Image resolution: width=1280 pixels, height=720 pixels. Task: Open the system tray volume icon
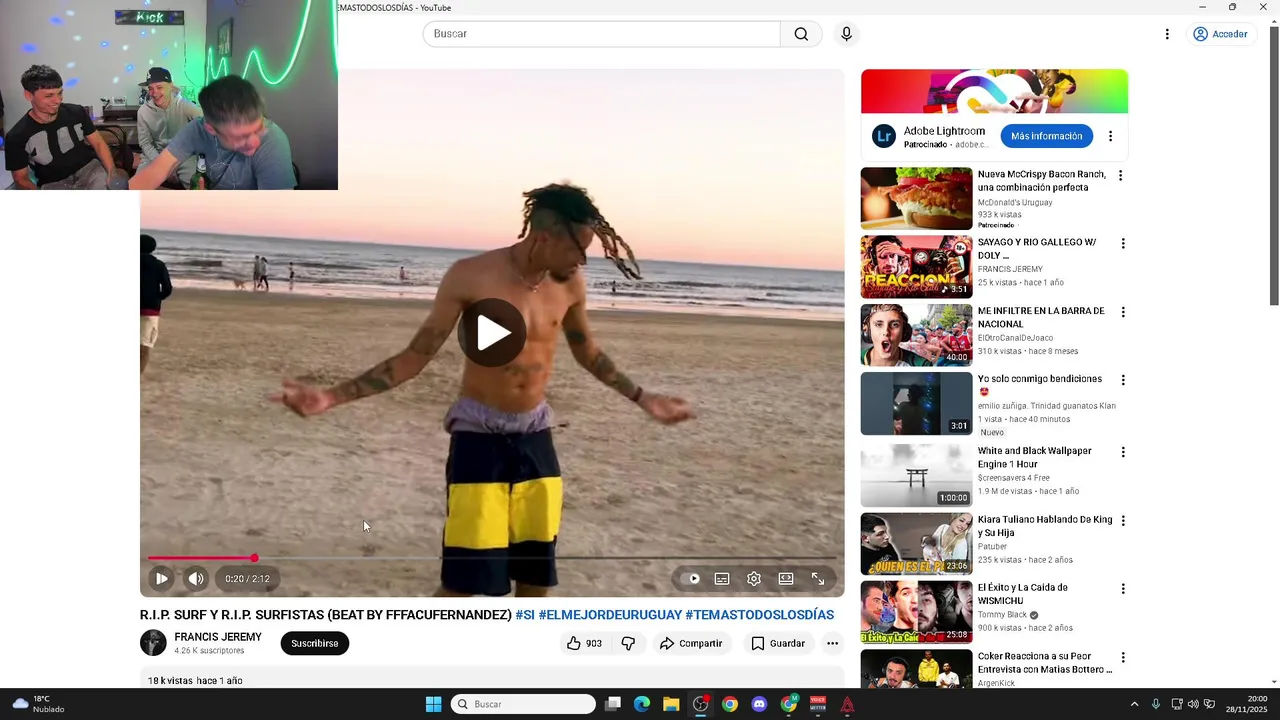pos(1193,704)
